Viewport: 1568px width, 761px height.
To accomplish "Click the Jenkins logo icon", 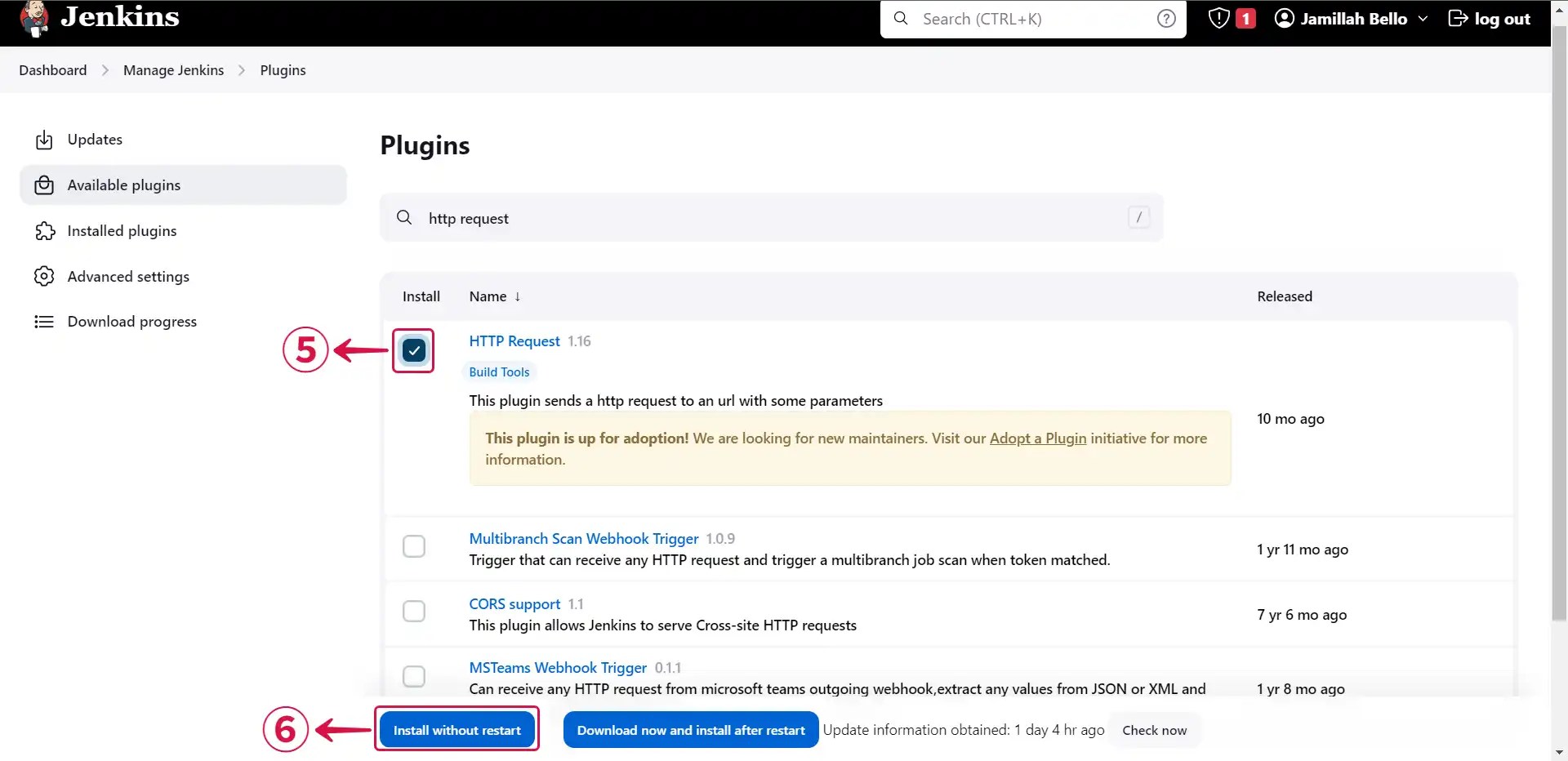I will coord(34,18).
